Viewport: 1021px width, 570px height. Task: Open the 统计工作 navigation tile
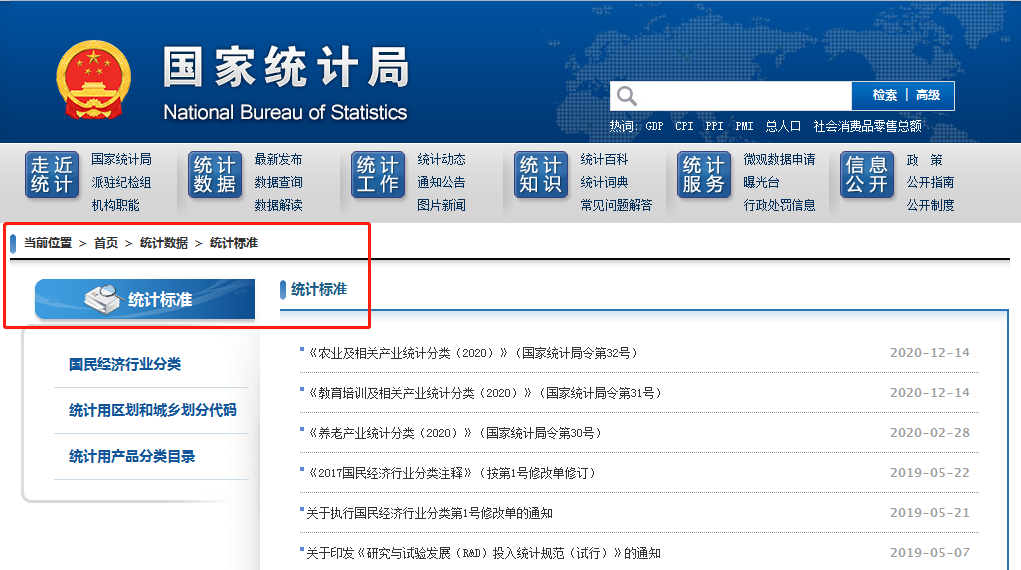tap(378, 175)
